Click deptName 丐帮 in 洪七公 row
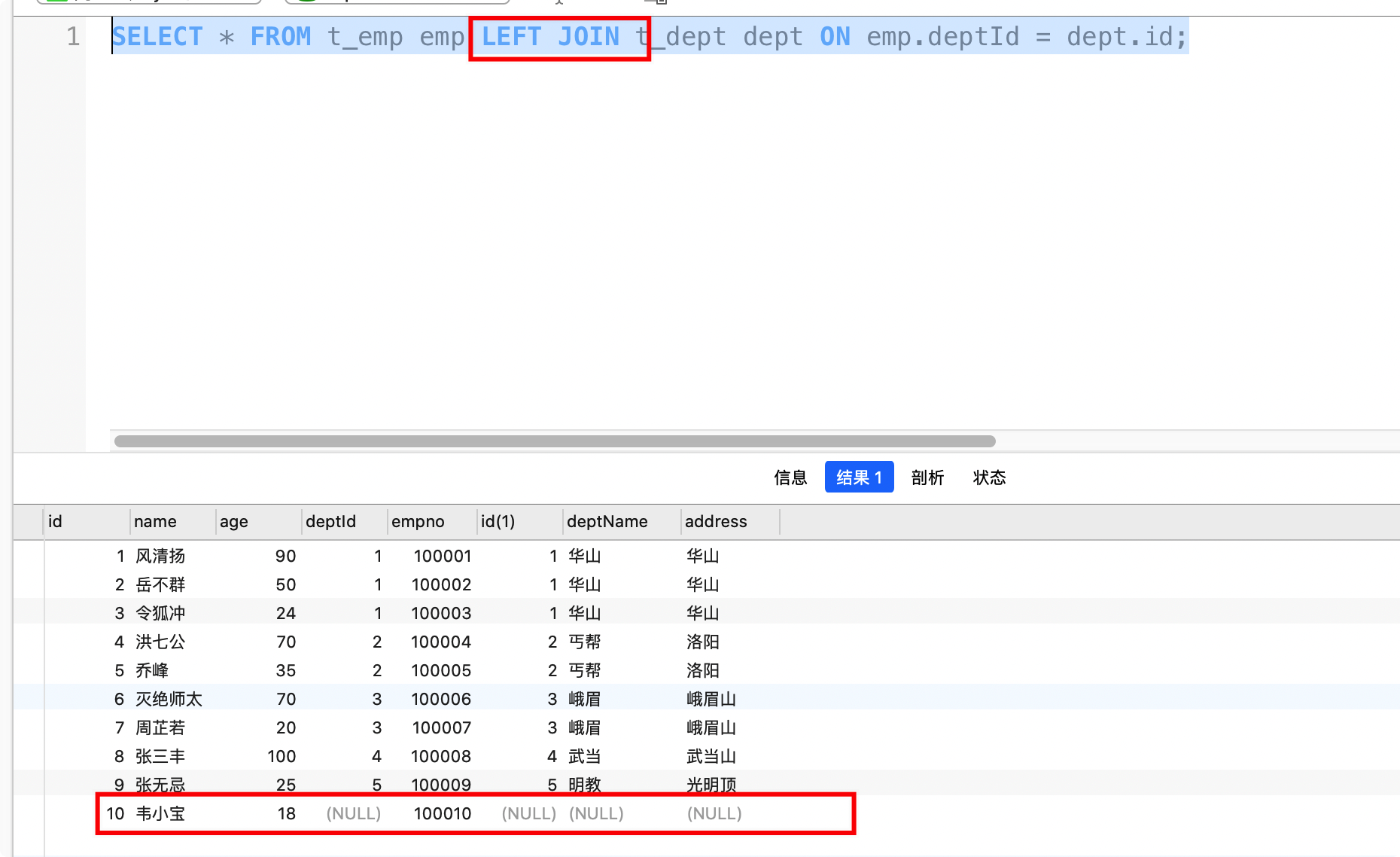This screenshot has height=857, width=1400. (585, 642)
